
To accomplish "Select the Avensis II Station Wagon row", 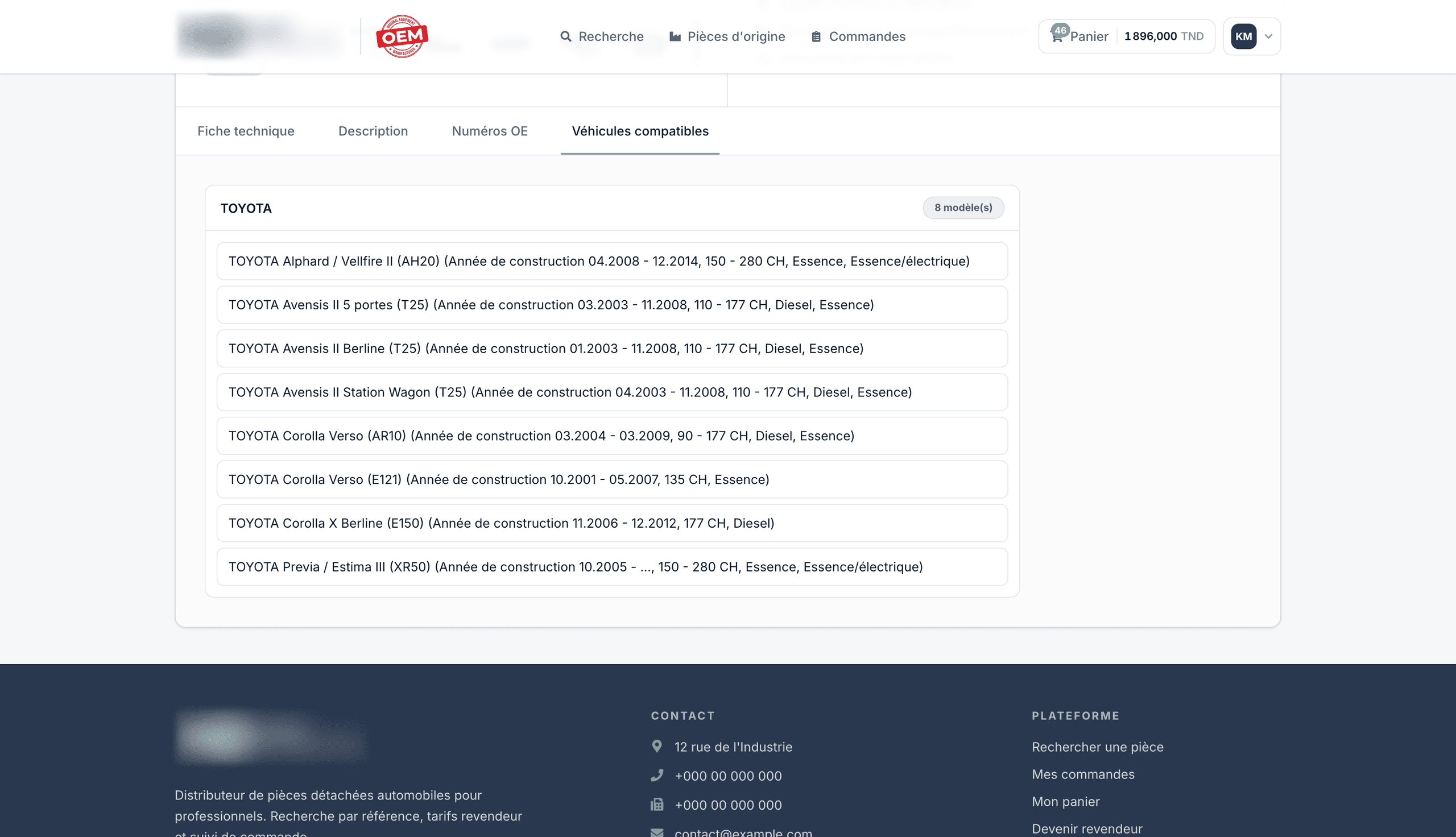I will click(612, 392).
